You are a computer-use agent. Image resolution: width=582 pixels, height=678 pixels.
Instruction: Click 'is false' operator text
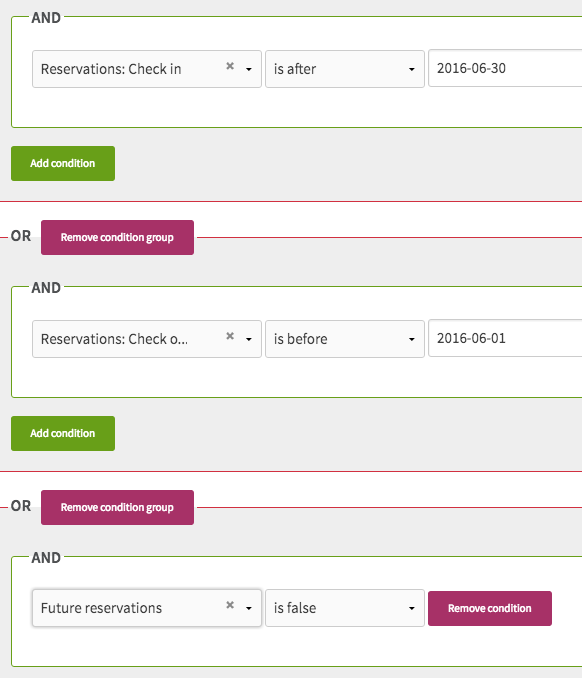click(295, 608)
